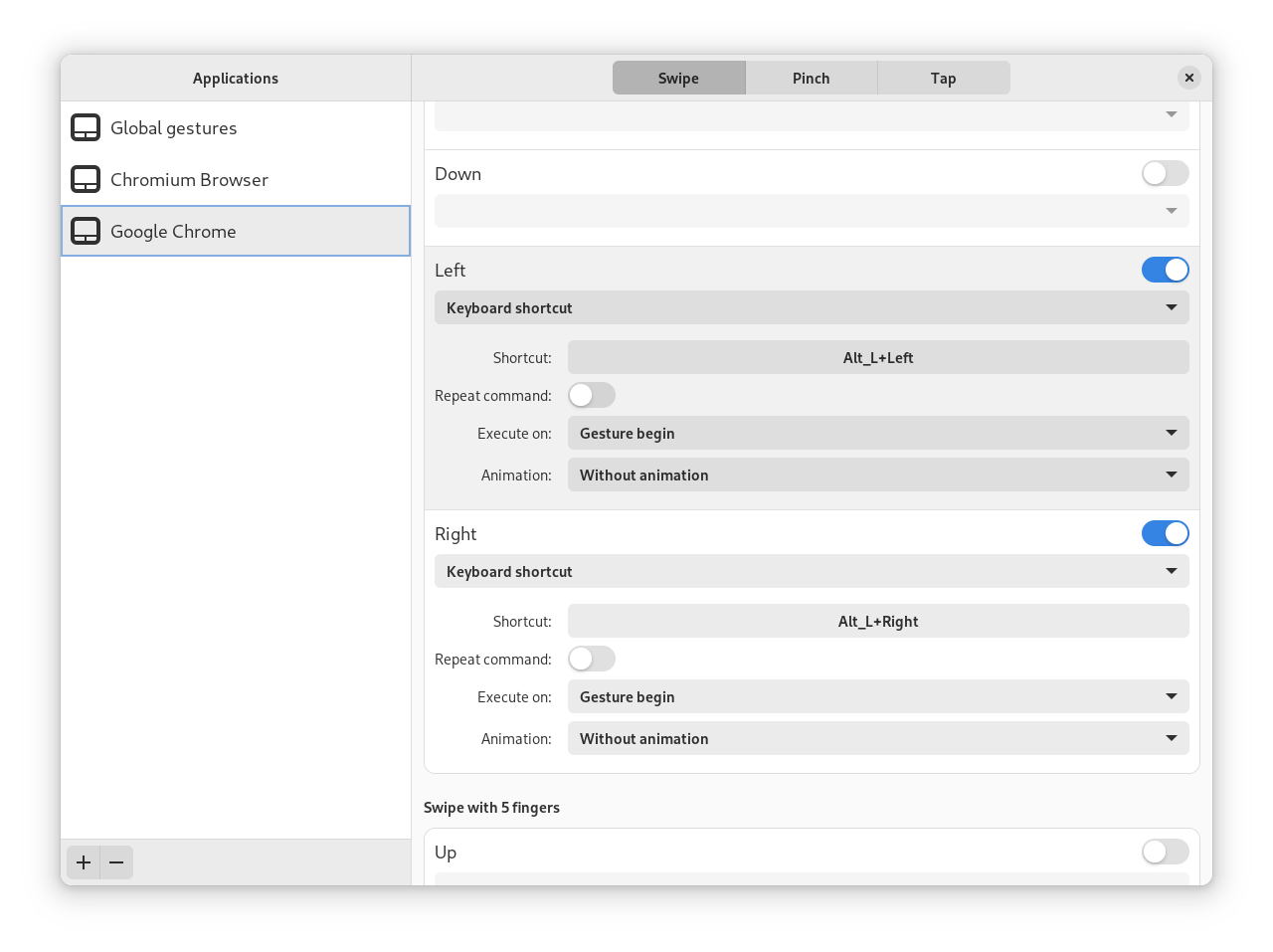
Task: Toggle Repeat command under Right section
Action: coord(592,659)
